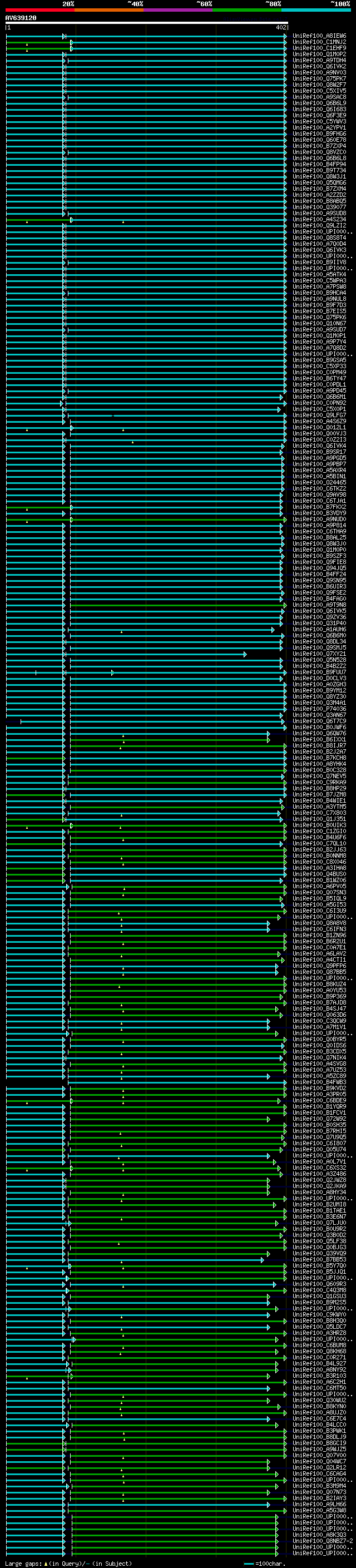
Task: Open hit UniRef100_B9SR17
Action: [319, 452]
